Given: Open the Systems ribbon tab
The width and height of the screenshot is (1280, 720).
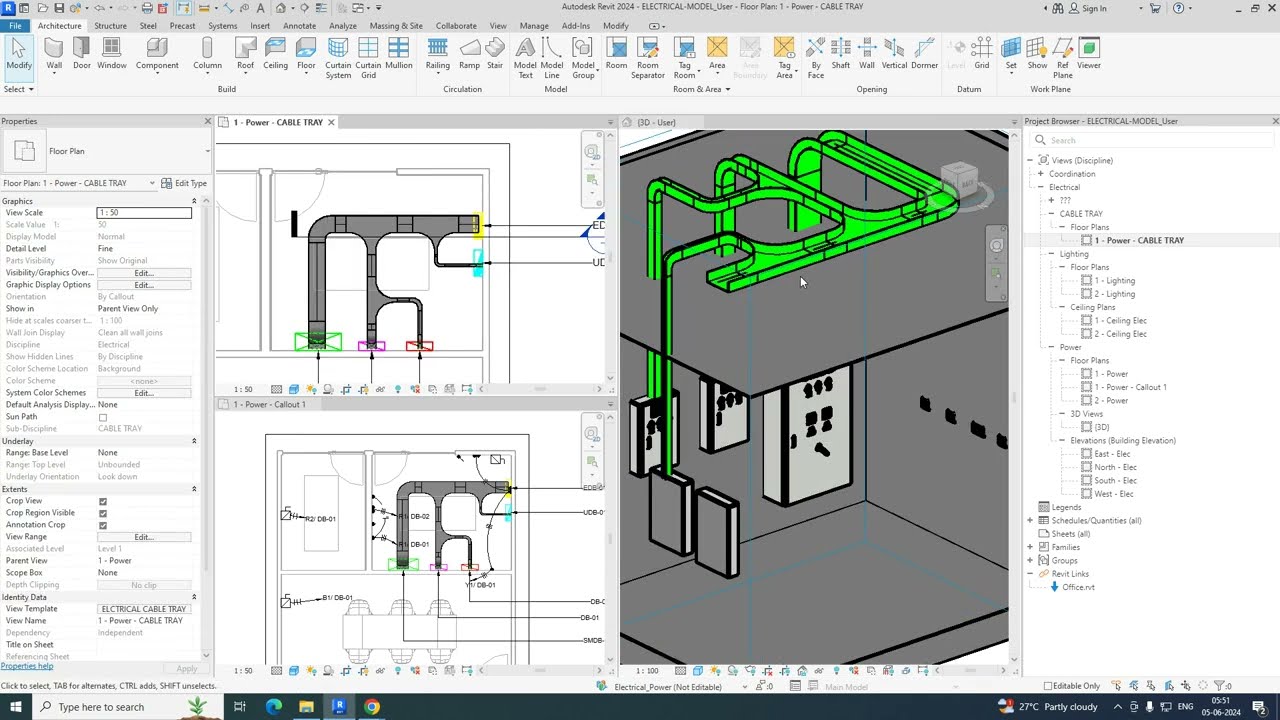Looking at the screenshot, I should [222, 26].
